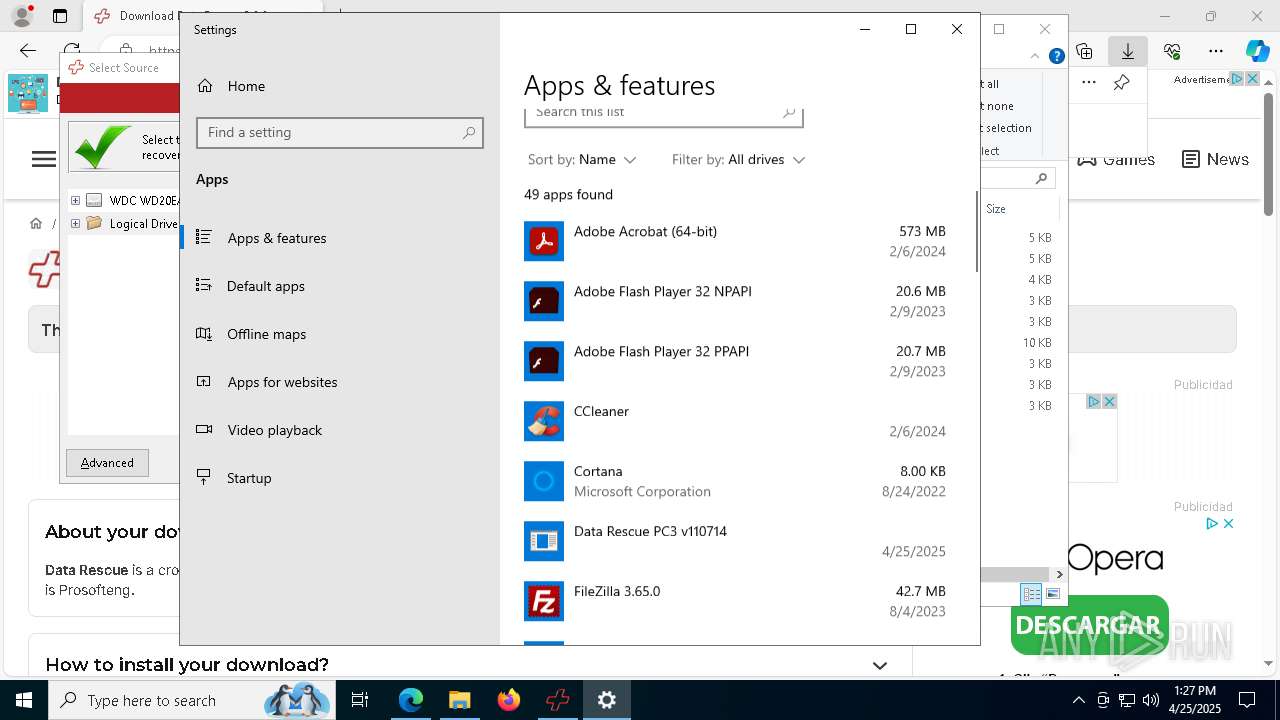Image resolution: width=1280 pixels, height=720 pixels.
Task: Click magnifier icon in Search this list
Action: (x=789, y=112)
